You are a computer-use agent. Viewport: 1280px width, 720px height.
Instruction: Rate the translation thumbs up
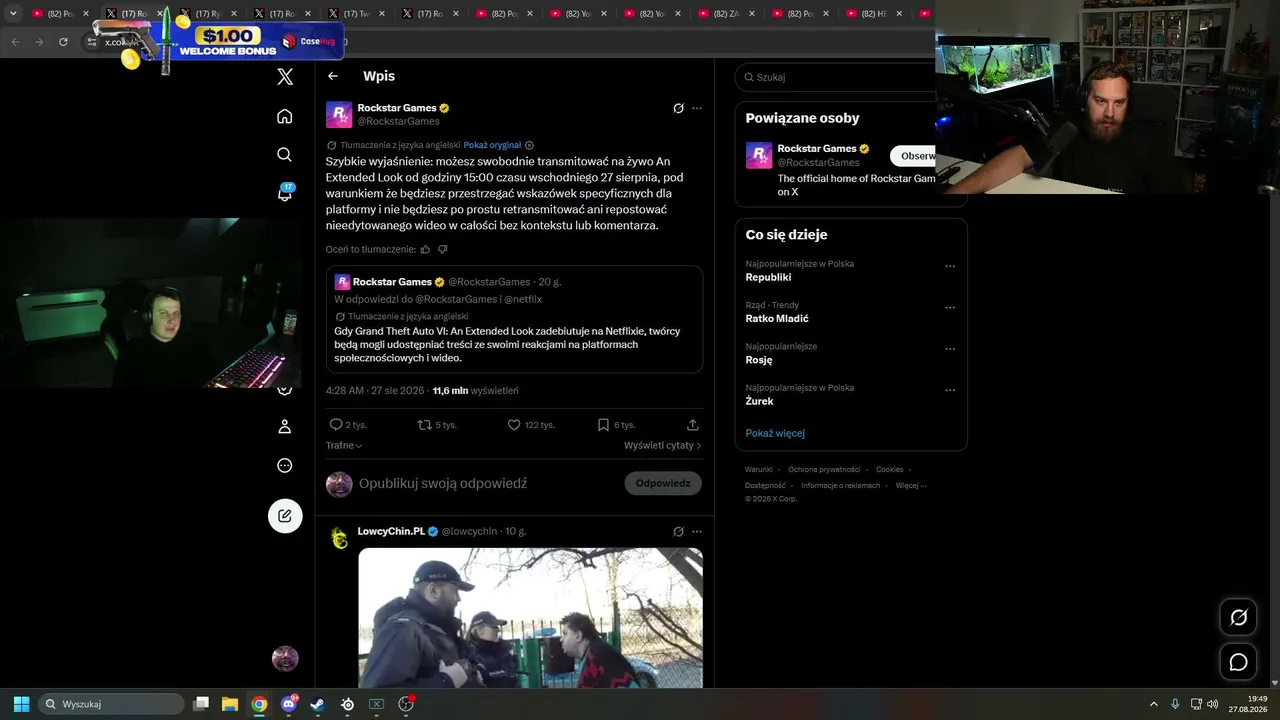[x=425, y=249]
